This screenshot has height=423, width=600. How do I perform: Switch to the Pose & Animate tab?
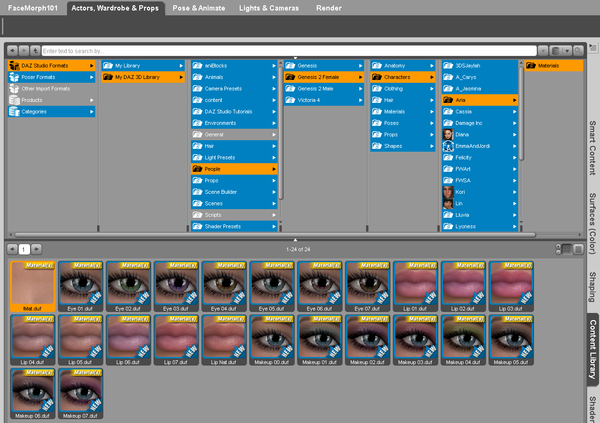[x=199, y=8]
